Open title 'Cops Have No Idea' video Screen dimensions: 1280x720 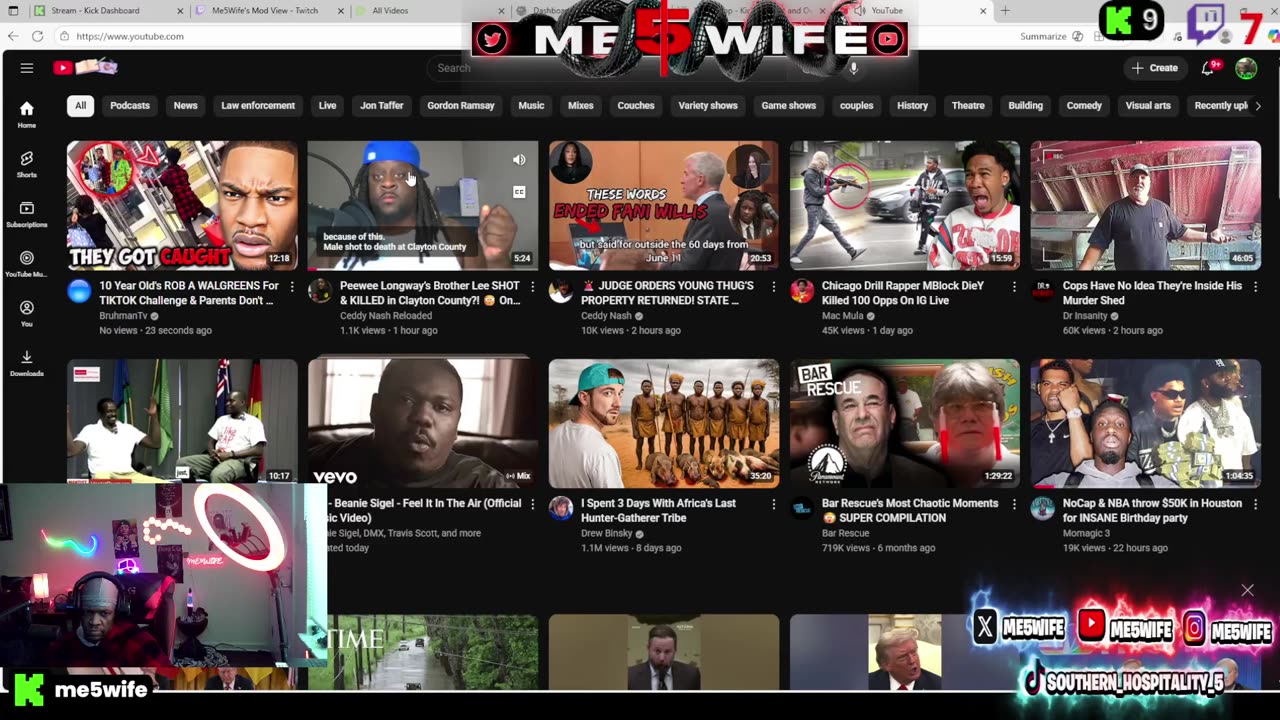[1152, 293]
